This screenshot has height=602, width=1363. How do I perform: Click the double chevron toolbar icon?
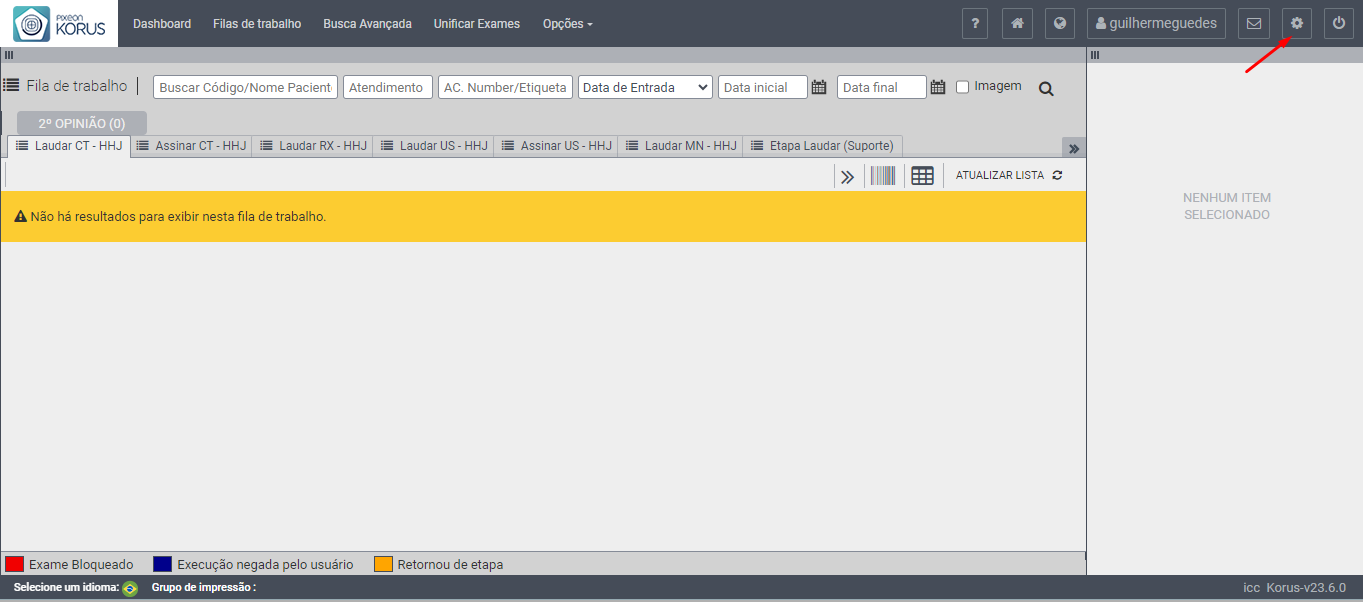[847, 177]
